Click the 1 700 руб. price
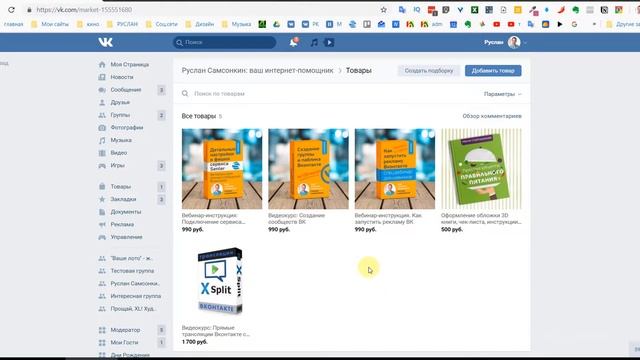640x360 pixels. tap(195, 342)
